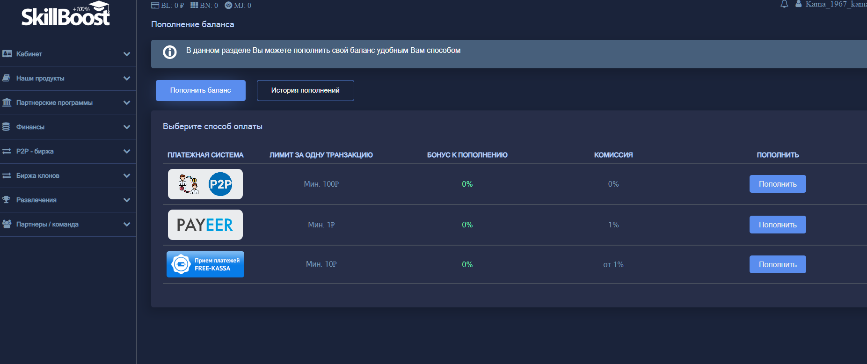The height and width of the screenshot is (364, 867).
Task: Click the ЛИМИТ ЗА ОДНУ ТРАНЗАКЦИЮ header
Action: coord(321,155)
